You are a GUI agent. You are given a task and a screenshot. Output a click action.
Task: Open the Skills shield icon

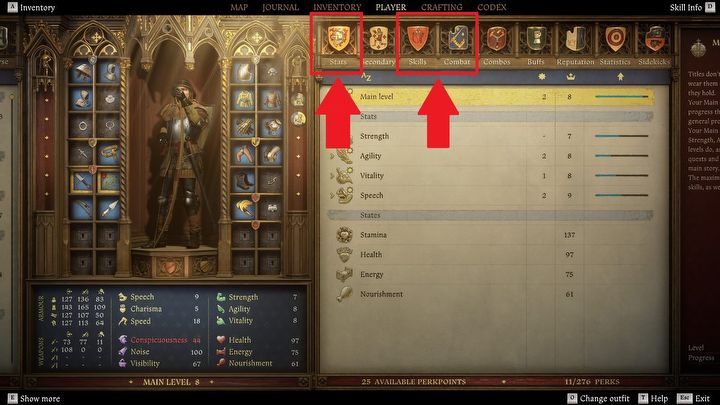pyautogui.click(x=417, y=39)
